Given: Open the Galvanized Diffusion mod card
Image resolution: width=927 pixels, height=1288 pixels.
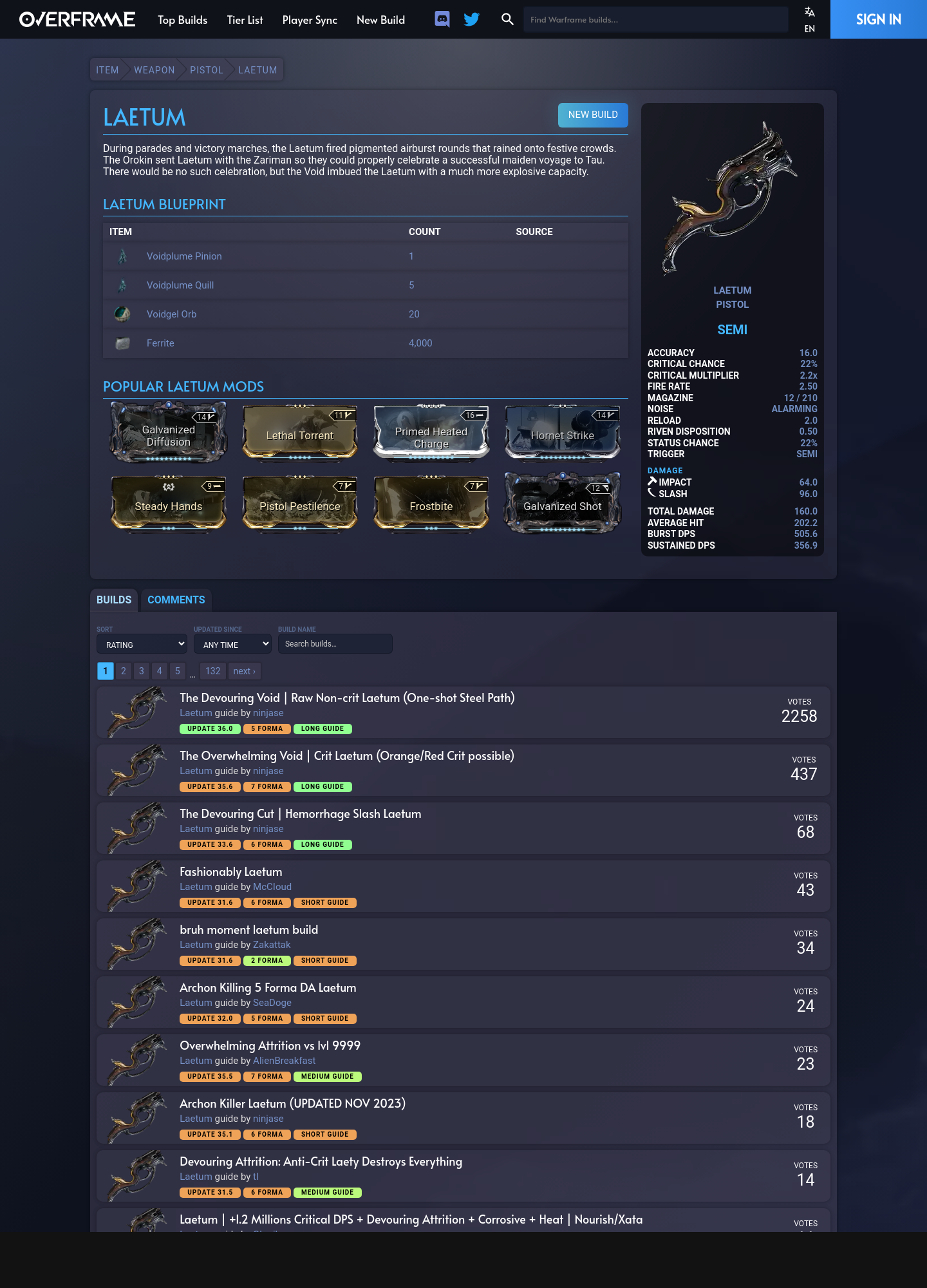Looking at the screenshot, I should [169, 432].
